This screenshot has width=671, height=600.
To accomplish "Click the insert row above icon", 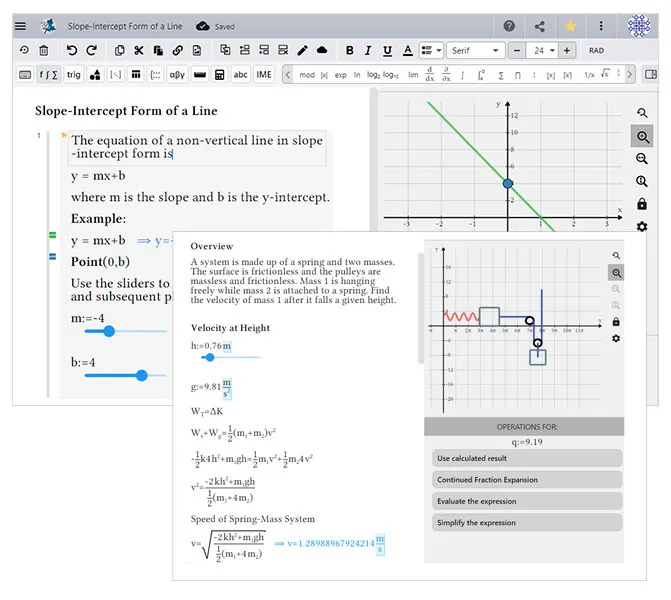I will pyautogui.click(x=245, y=50).
